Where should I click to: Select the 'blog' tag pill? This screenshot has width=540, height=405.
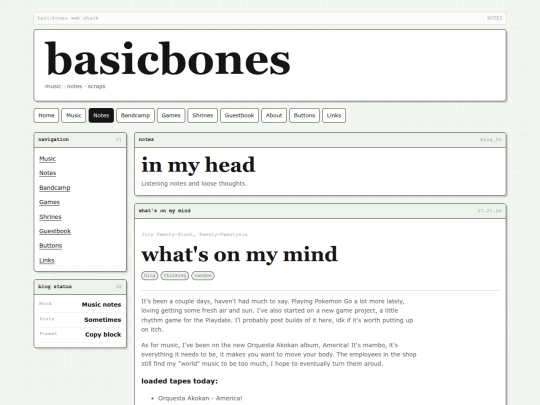(x=149, y=276)
